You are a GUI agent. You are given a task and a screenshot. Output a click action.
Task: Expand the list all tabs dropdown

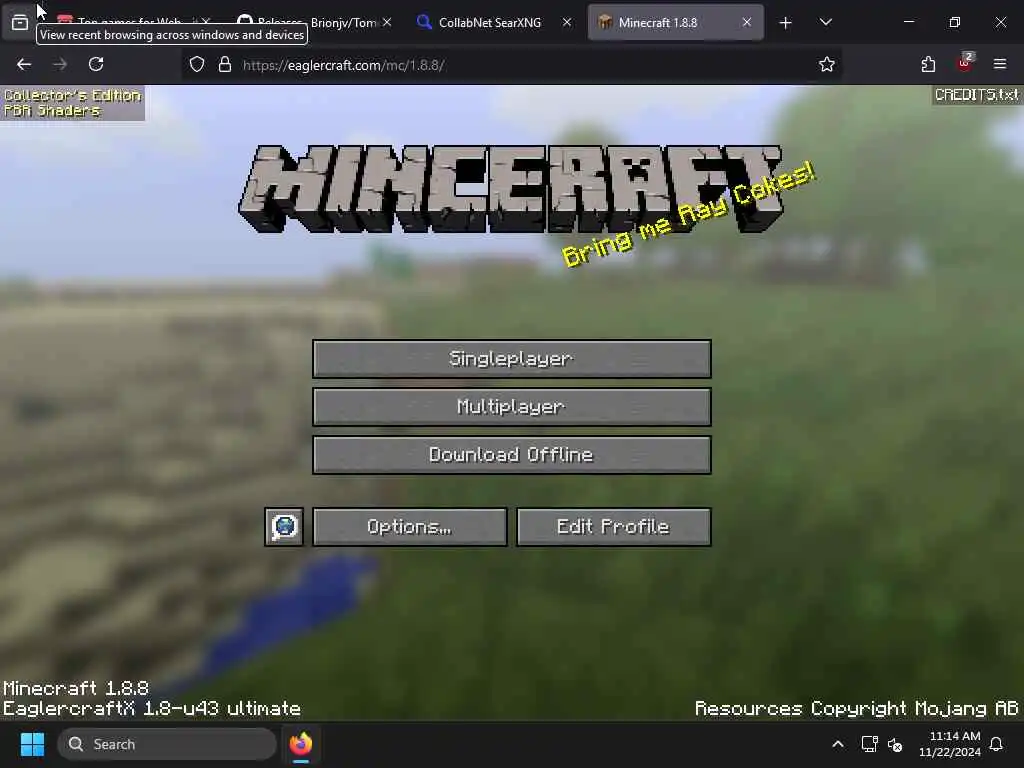point(825,22)
